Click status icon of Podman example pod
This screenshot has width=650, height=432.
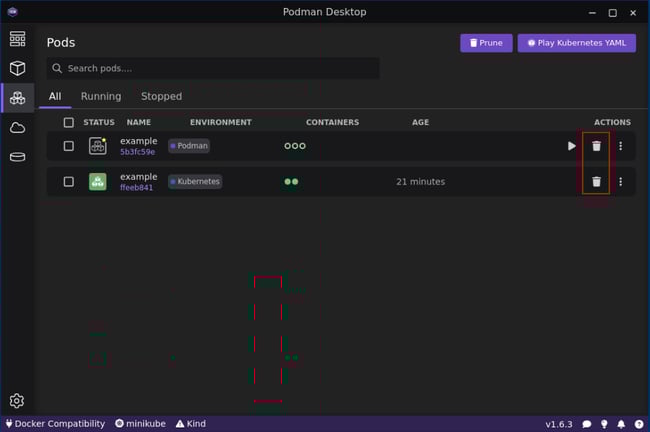click(98, 146)
